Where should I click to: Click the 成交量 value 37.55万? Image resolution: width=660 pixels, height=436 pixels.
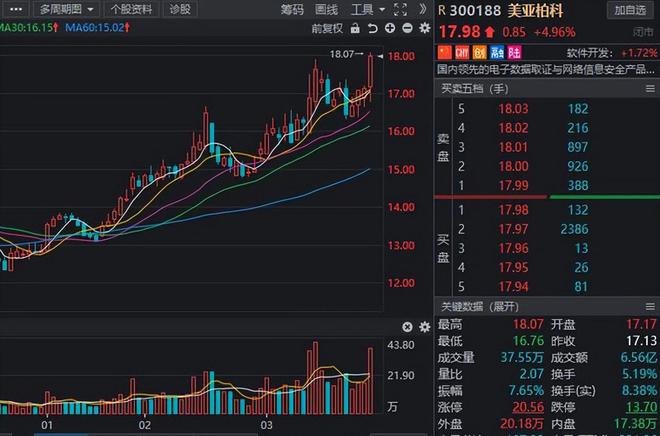click(x=522, y=358)
